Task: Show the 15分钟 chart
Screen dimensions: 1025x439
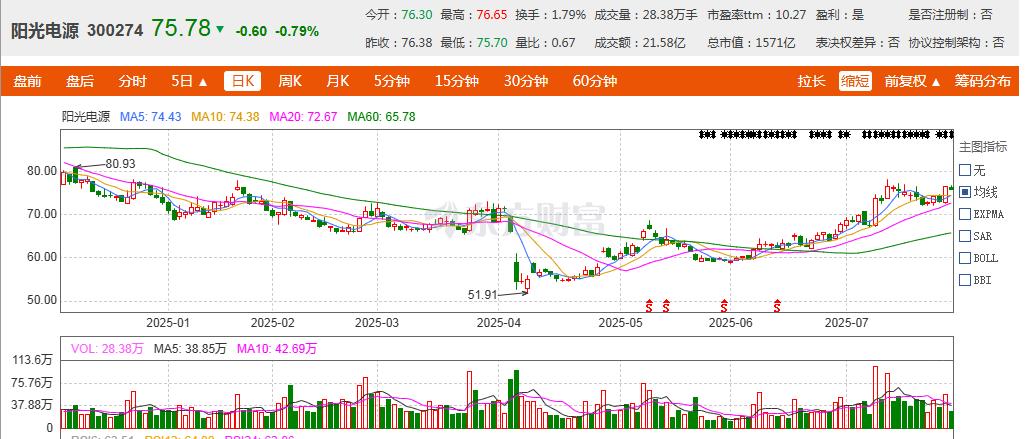Action: tap(457, 82)
